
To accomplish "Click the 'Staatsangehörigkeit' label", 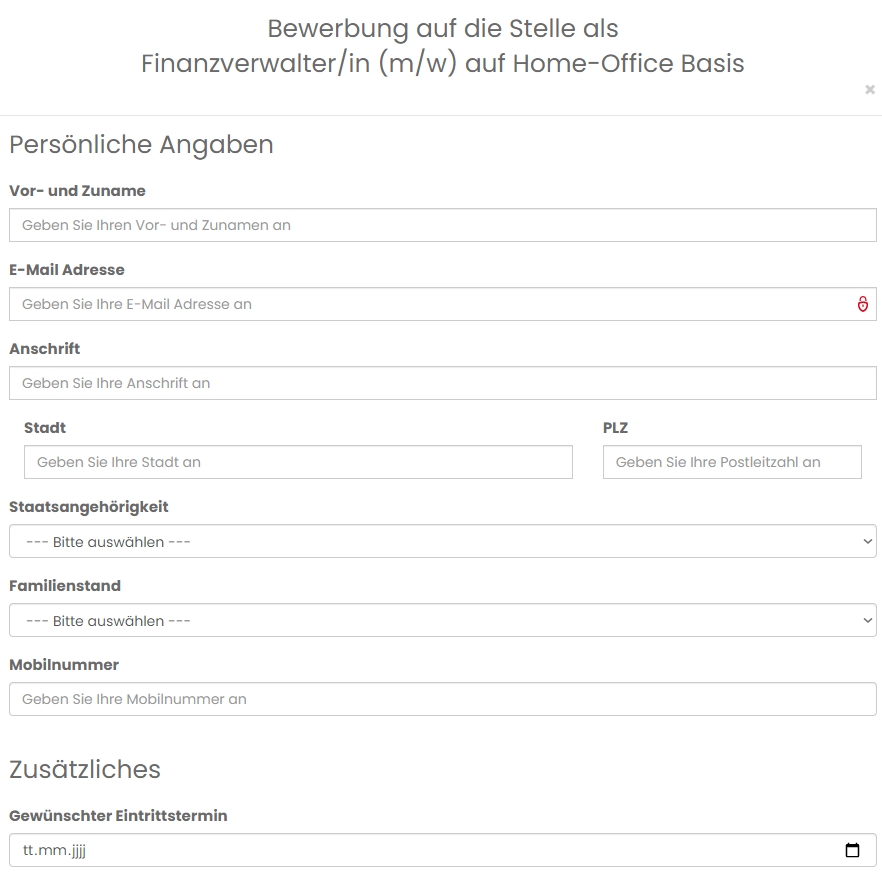I will click(89, 507).
